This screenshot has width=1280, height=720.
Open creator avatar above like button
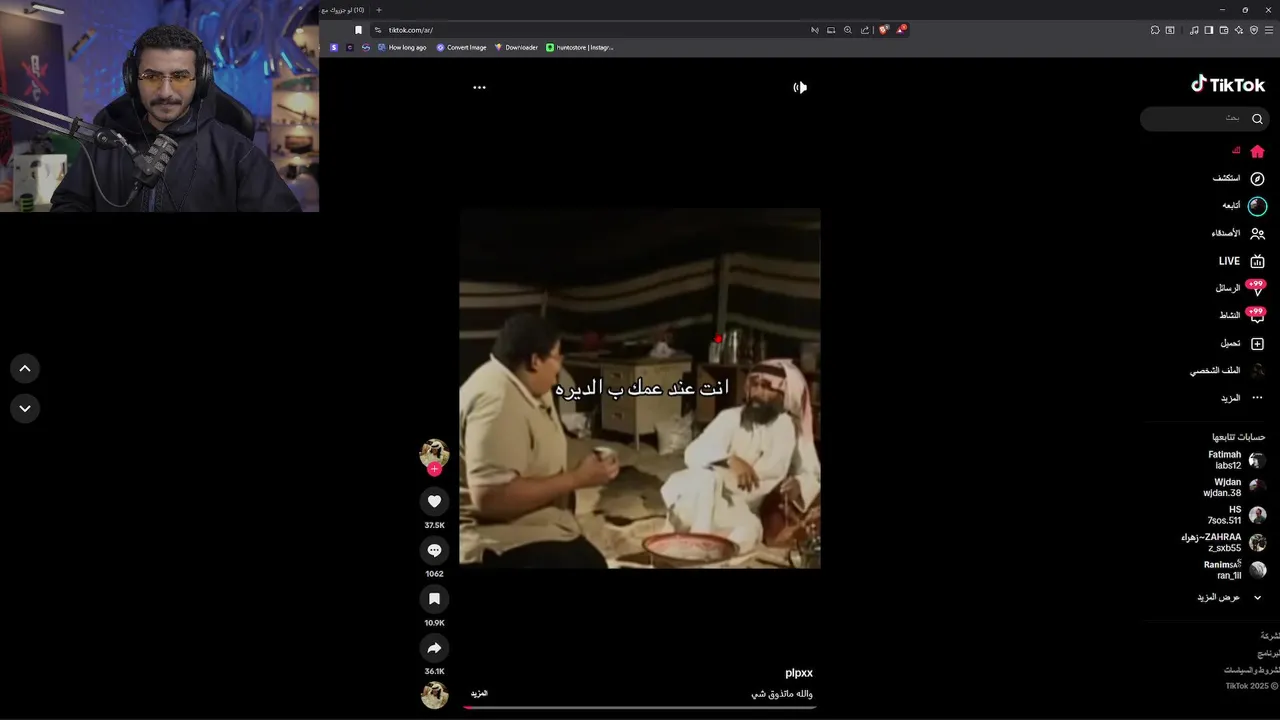434,453
